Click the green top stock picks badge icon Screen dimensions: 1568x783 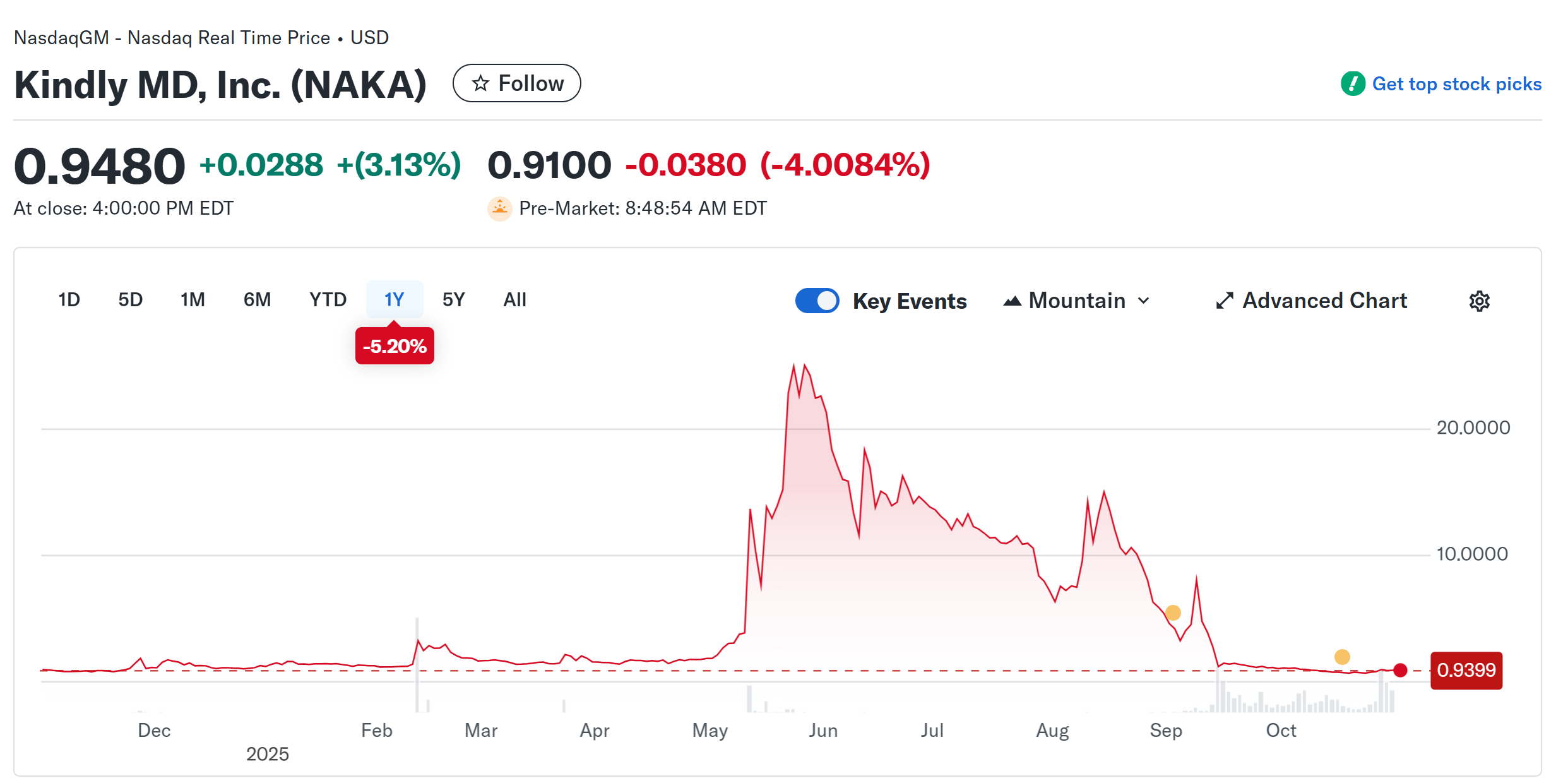tap(1353, 83)
